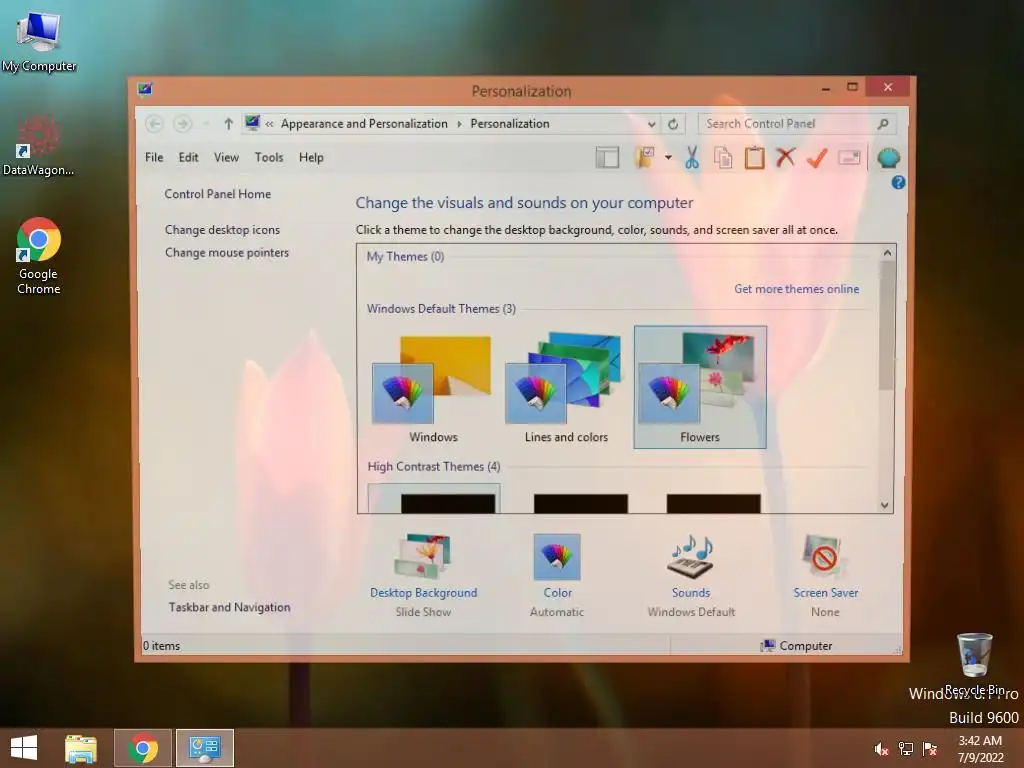Click the folder options toolbar icon
The width and height of the screenshot is (1024, 768).
645,157
